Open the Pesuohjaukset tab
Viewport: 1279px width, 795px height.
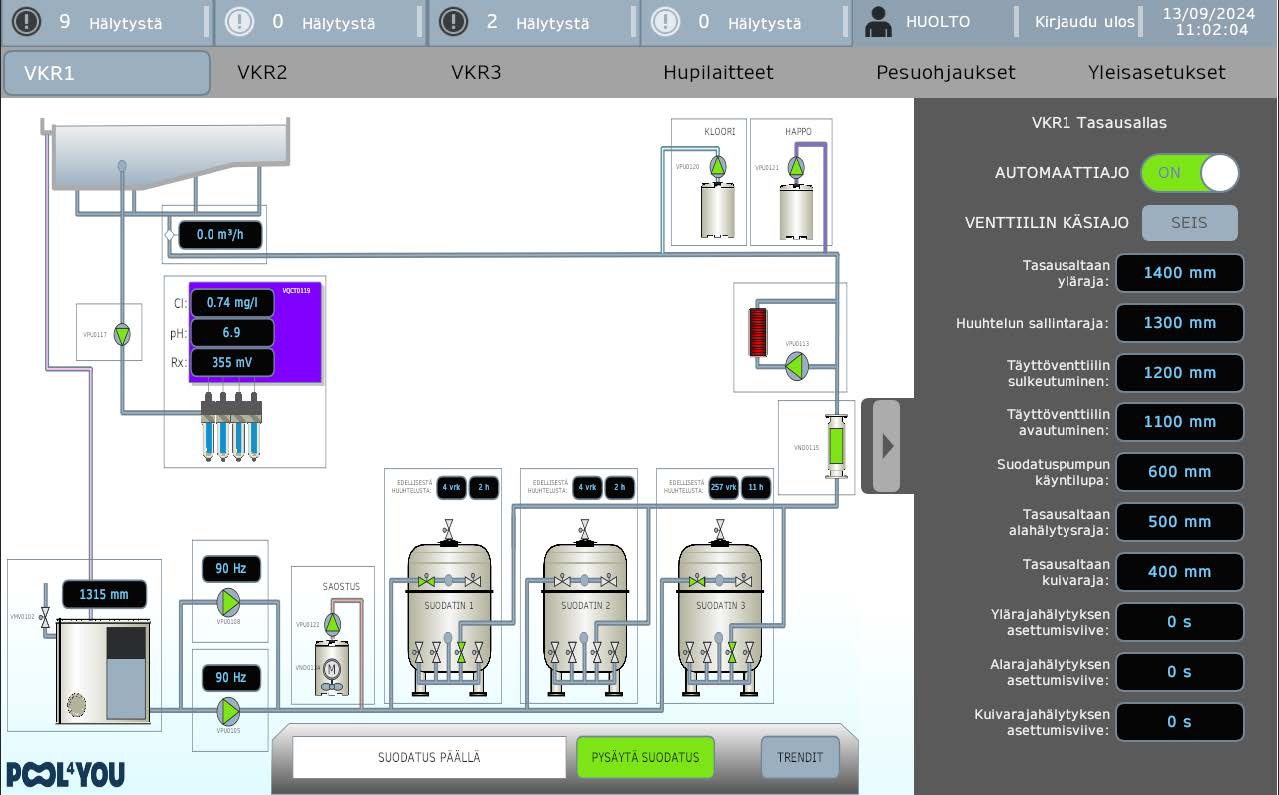coord(946,73)
